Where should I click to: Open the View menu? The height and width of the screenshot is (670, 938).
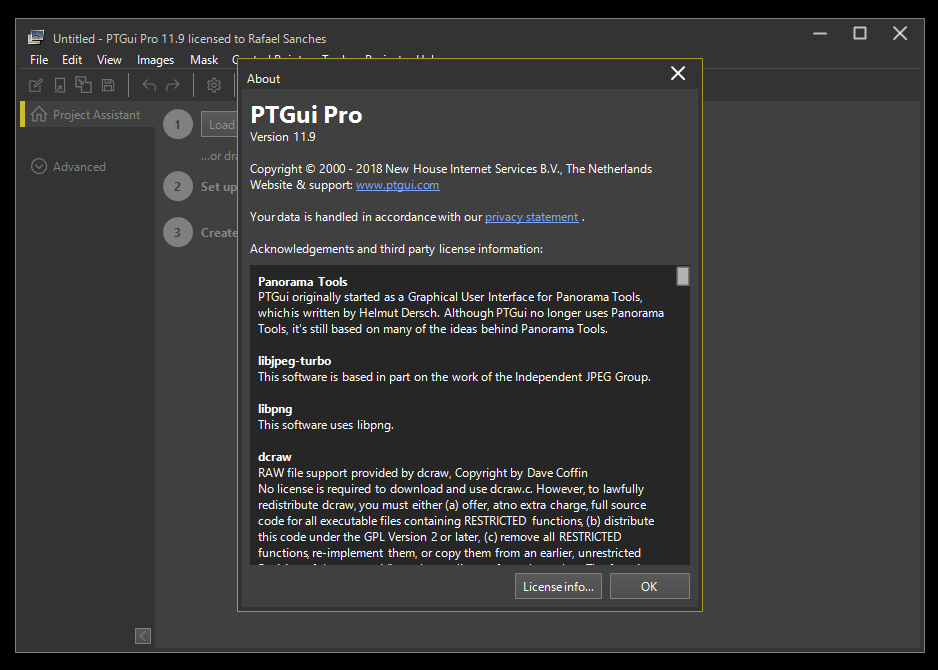(x=109, y=60)
